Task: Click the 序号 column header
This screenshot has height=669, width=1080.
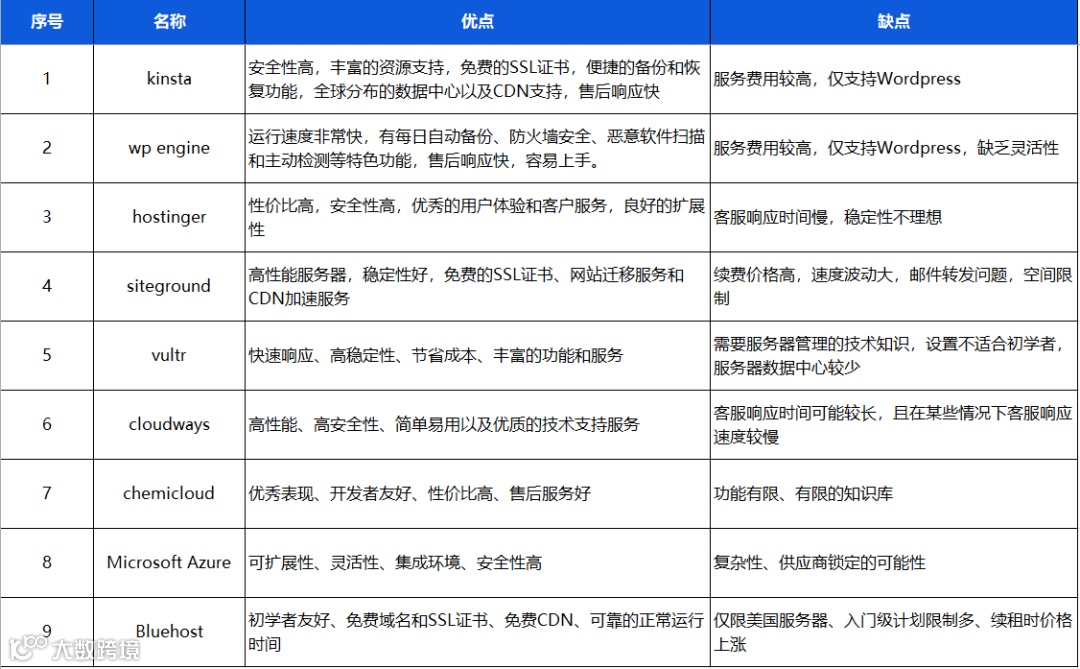Action: pyautogui.click(x=46, y=21)
